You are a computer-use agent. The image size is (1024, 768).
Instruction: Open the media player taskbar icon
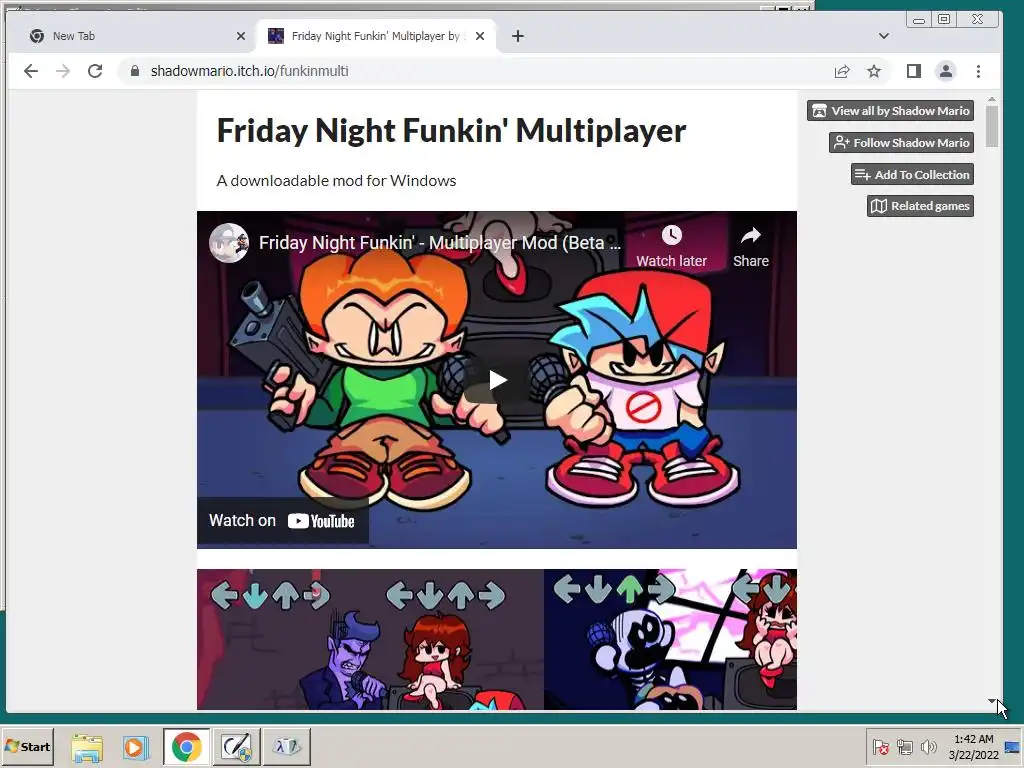point(136,746)
